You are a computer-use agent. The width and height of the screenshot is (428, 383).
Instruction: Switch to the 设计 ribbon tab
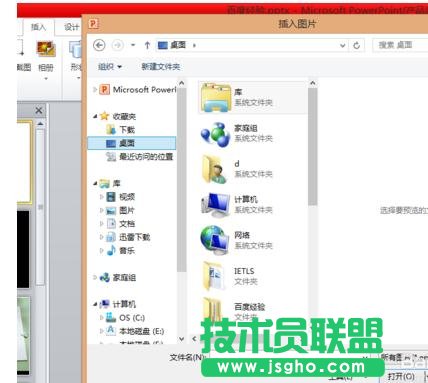point(71,27)
